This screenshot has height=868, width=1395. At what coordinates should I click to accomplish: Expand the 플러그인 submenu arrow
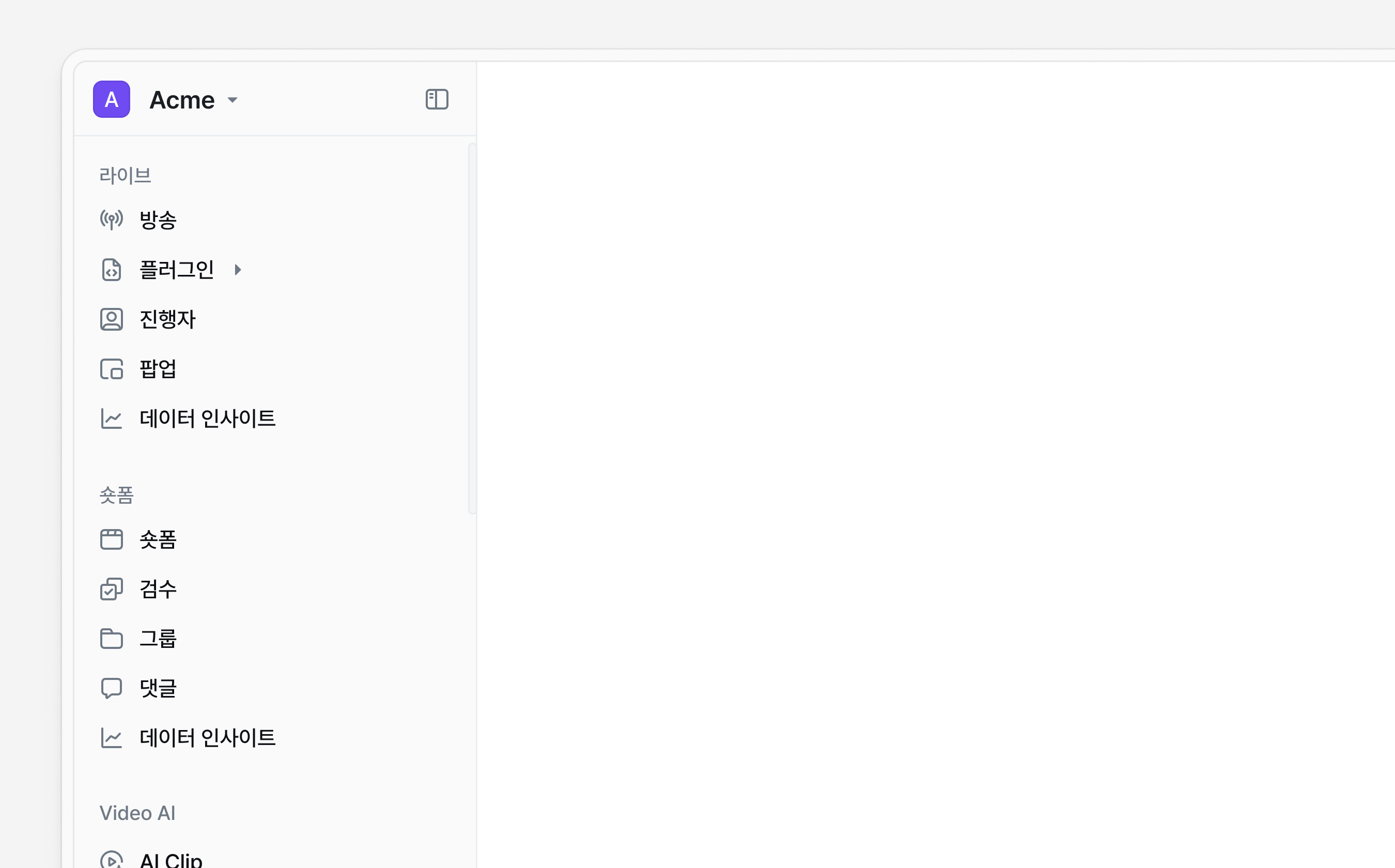click(238, 270)
